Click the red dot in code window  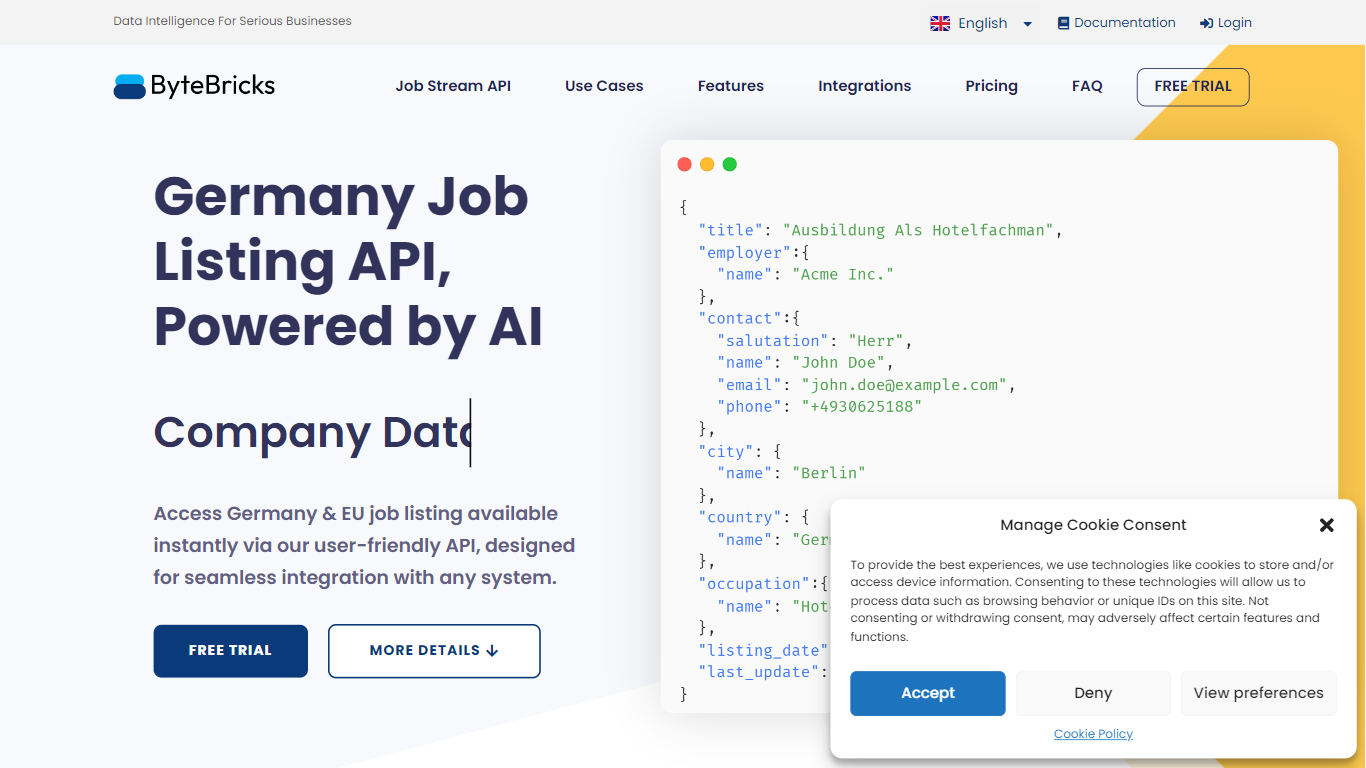pos(685,164)
